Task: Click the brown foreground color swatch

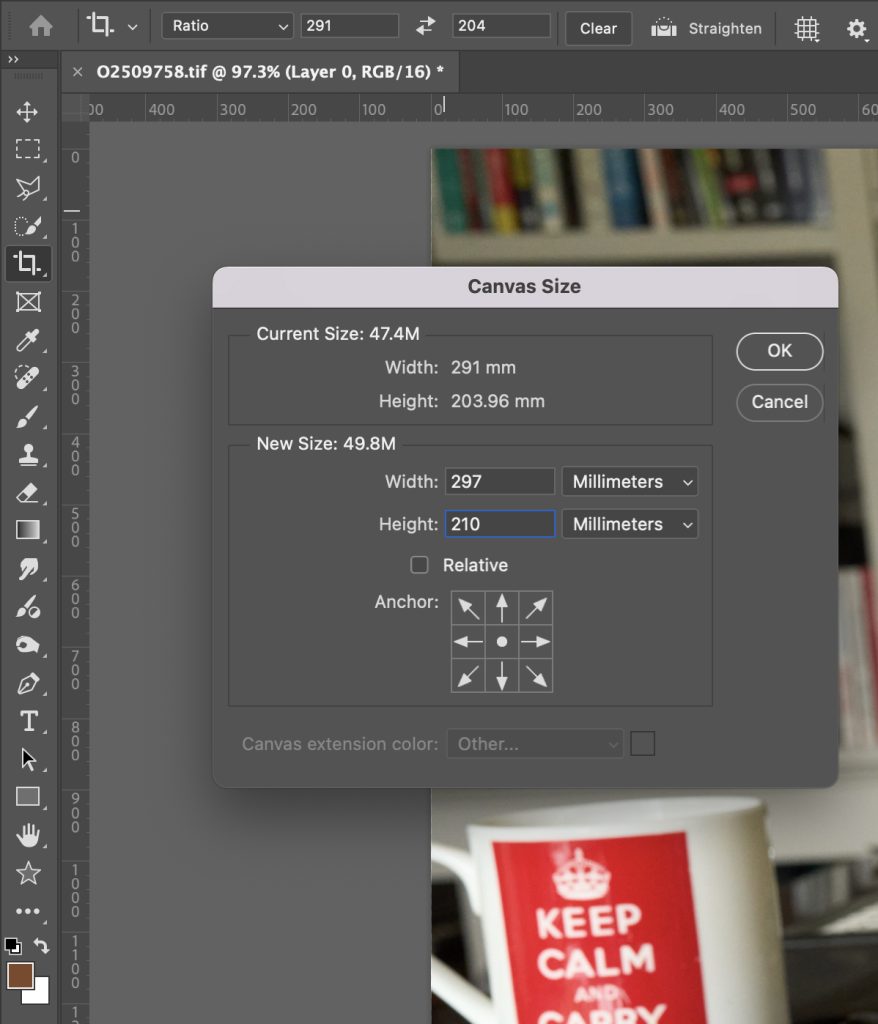Action: [19, 975]
